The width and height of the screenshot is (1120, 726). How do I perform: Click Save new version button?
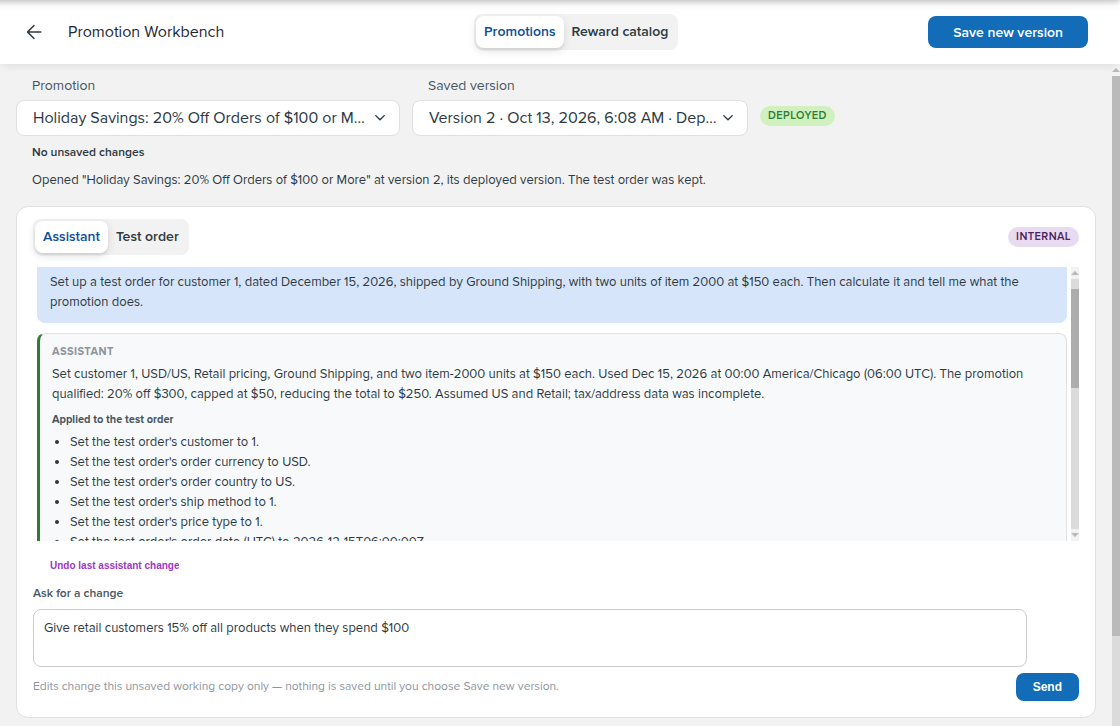1007,32
